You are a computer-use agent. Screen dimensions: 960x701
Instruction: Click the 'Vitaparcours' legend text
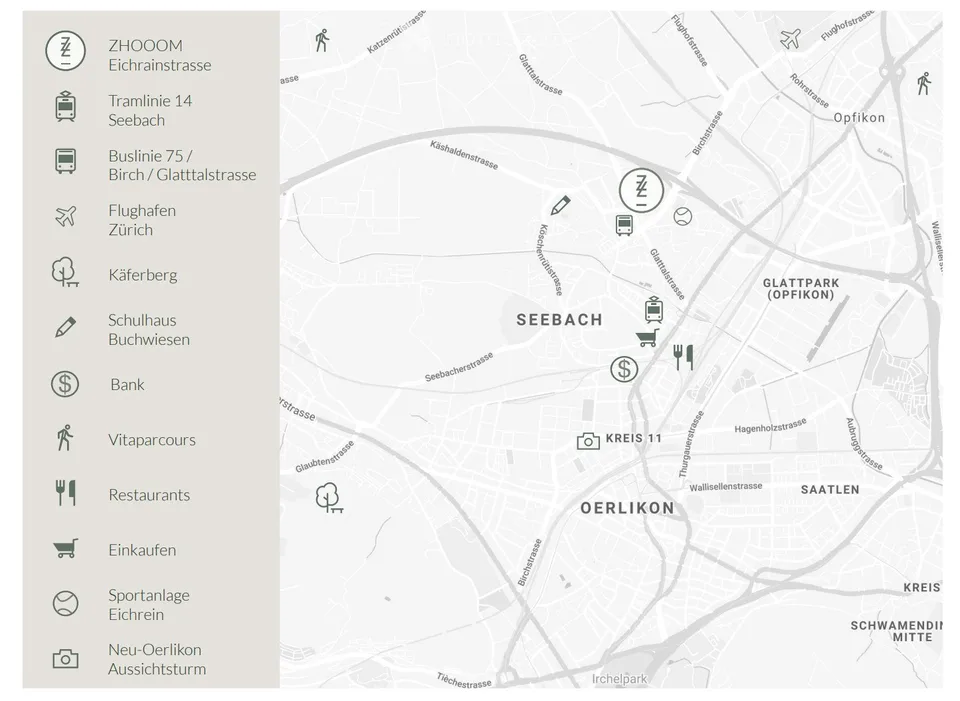(x=152, y=440)
